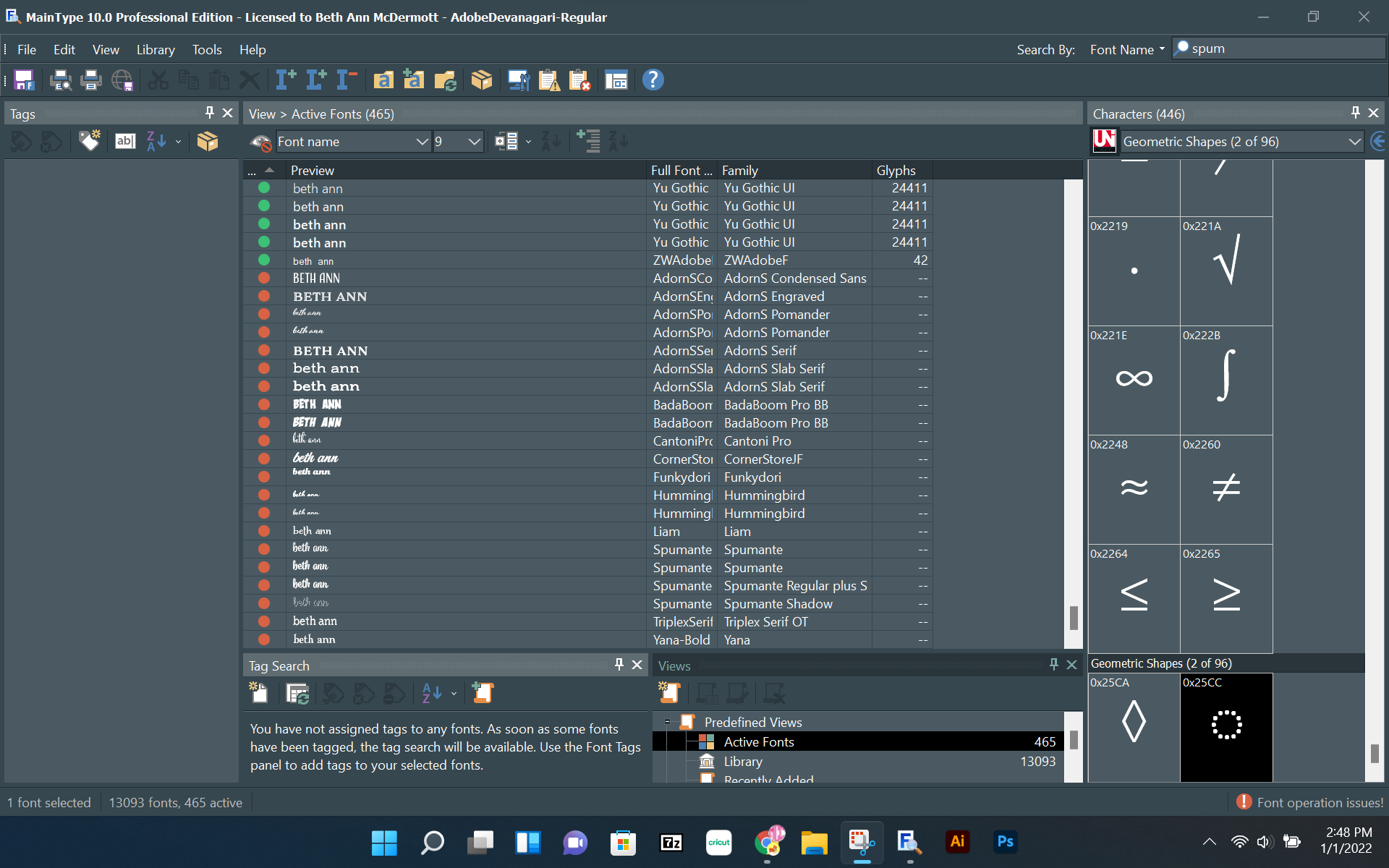
Task: Open the Tools menu
Action: [207, 49]
